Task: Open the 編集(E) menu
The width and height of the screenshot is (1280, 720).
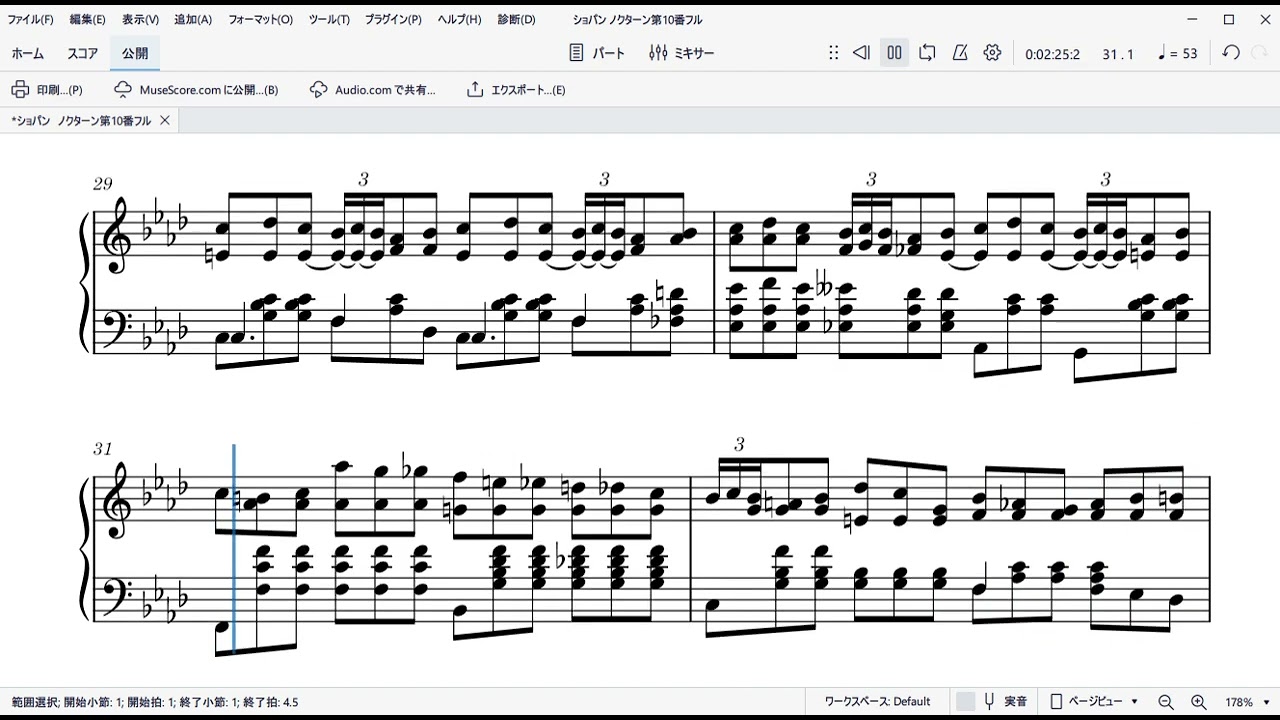Action: coord(88,19)
